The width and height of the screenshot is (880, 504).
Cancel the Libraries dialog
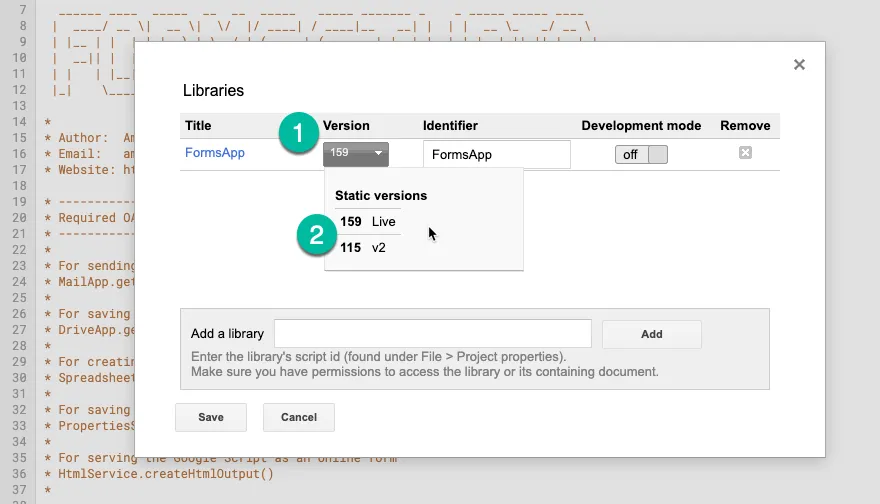point(298,417)
